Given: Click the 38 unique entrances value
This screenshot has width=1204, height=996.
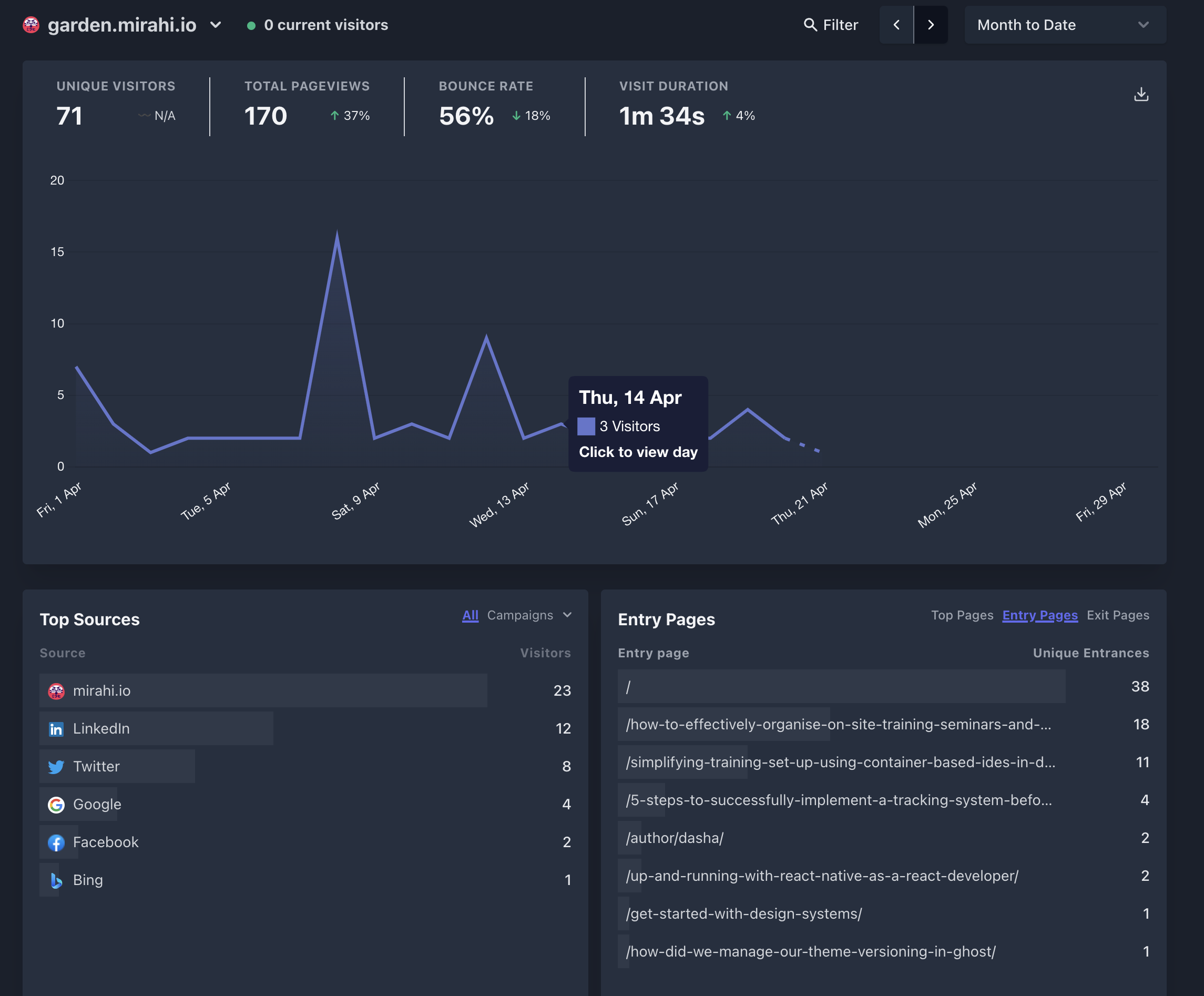Looking at the screenshot, I should 1140,687.
